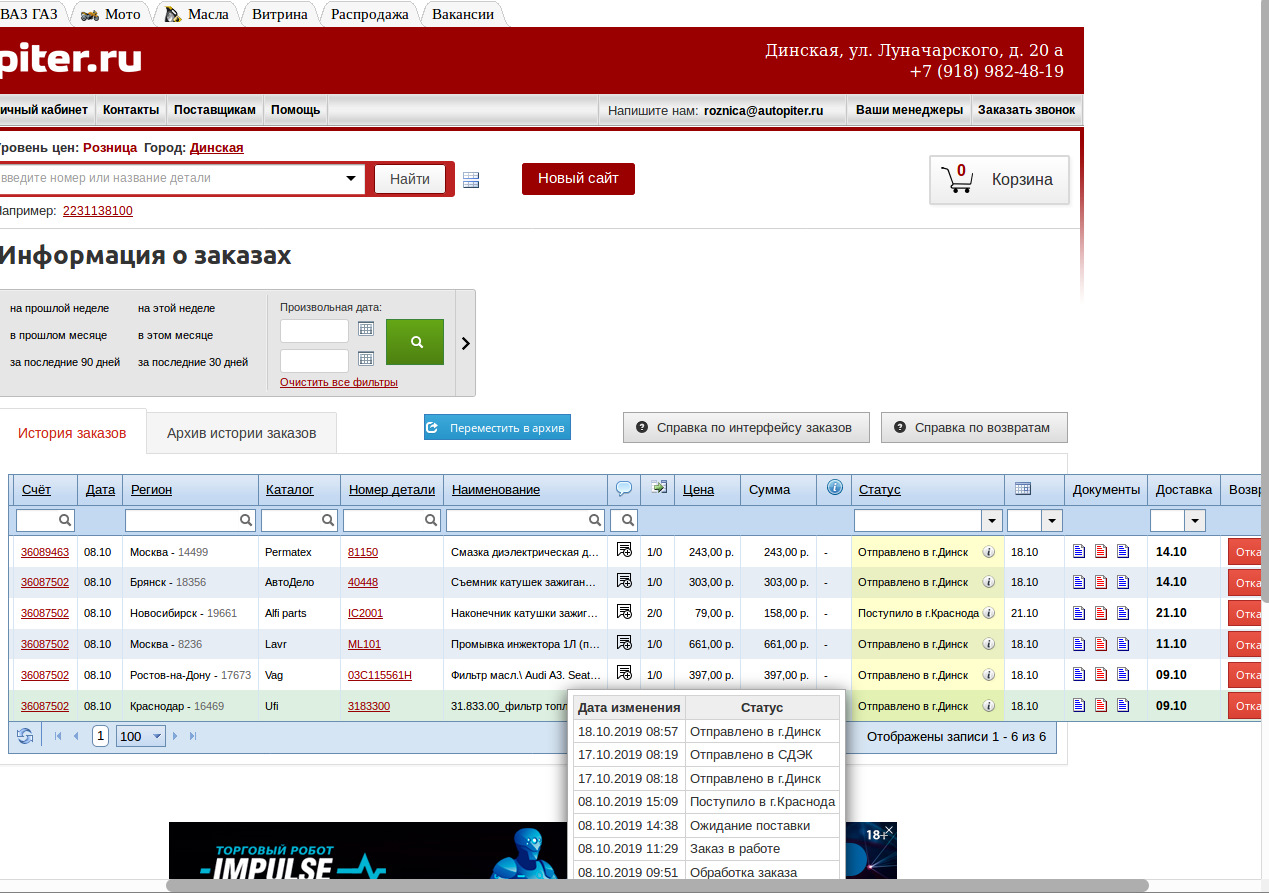Click the Новый сайт button

[578, 179]
